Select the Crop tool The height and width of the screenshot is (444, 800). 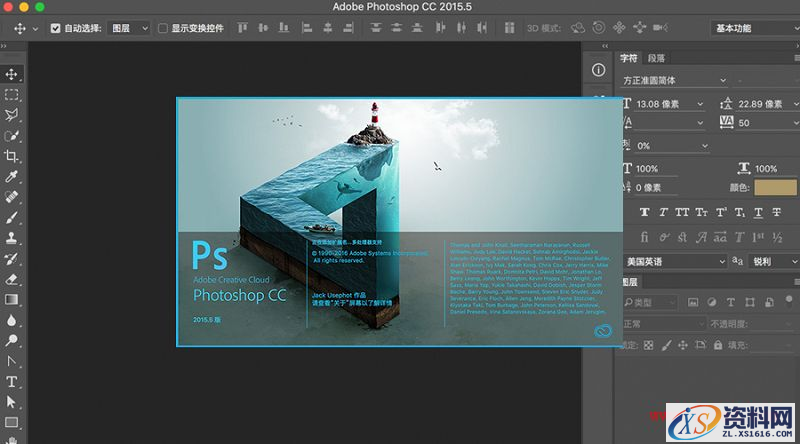pos(12,156)
